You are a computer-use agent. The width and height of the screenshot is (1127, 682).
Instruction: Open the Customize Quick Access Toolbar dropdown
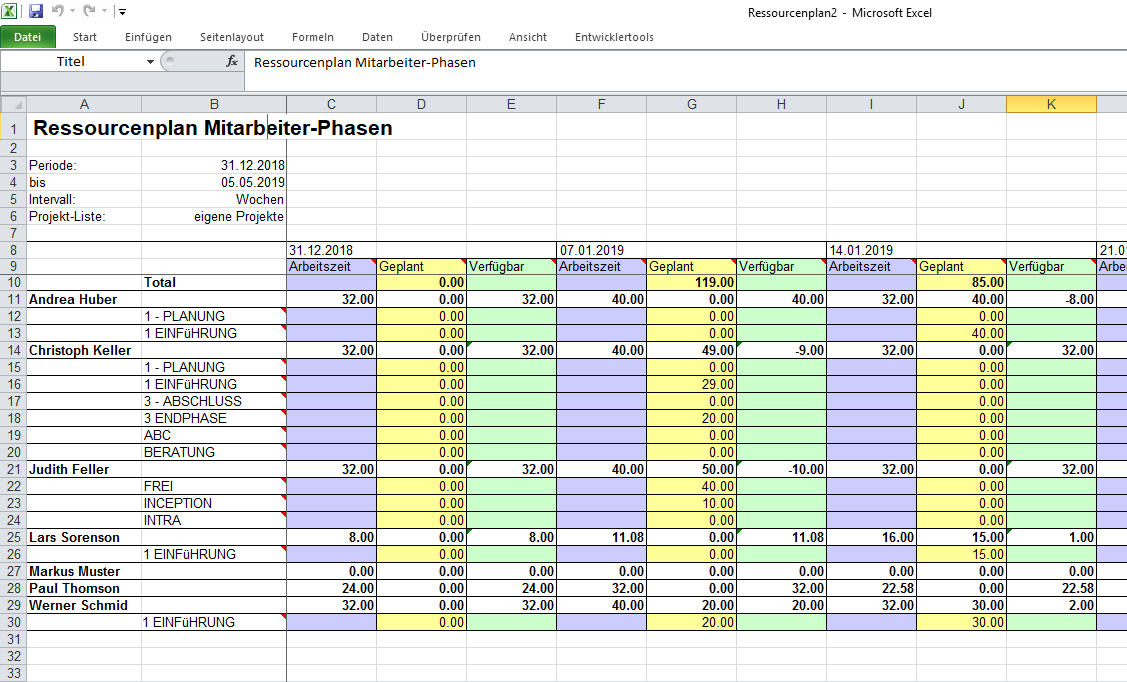(122, 9)
